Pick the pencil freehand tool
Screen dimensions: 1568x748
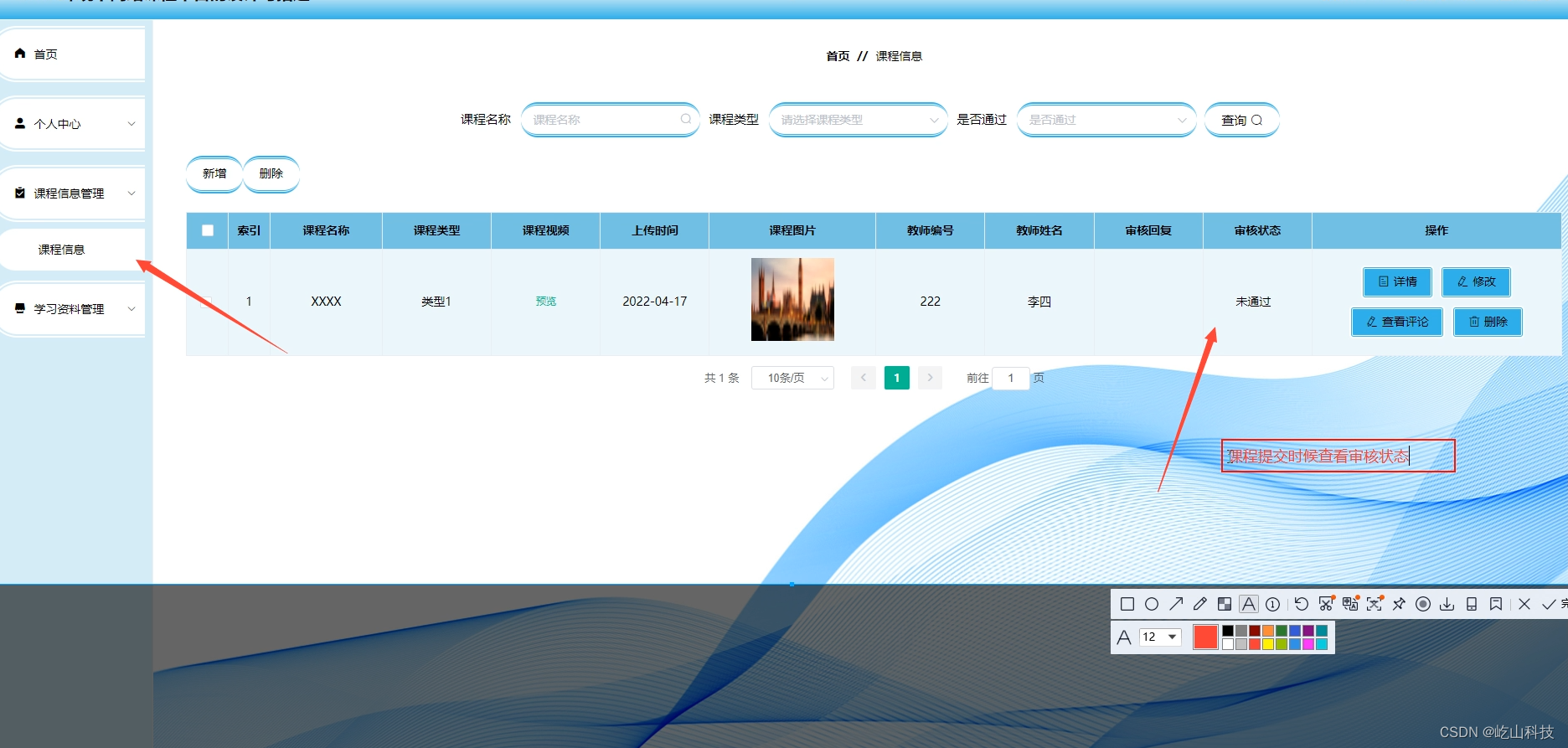coord(1200,604)
